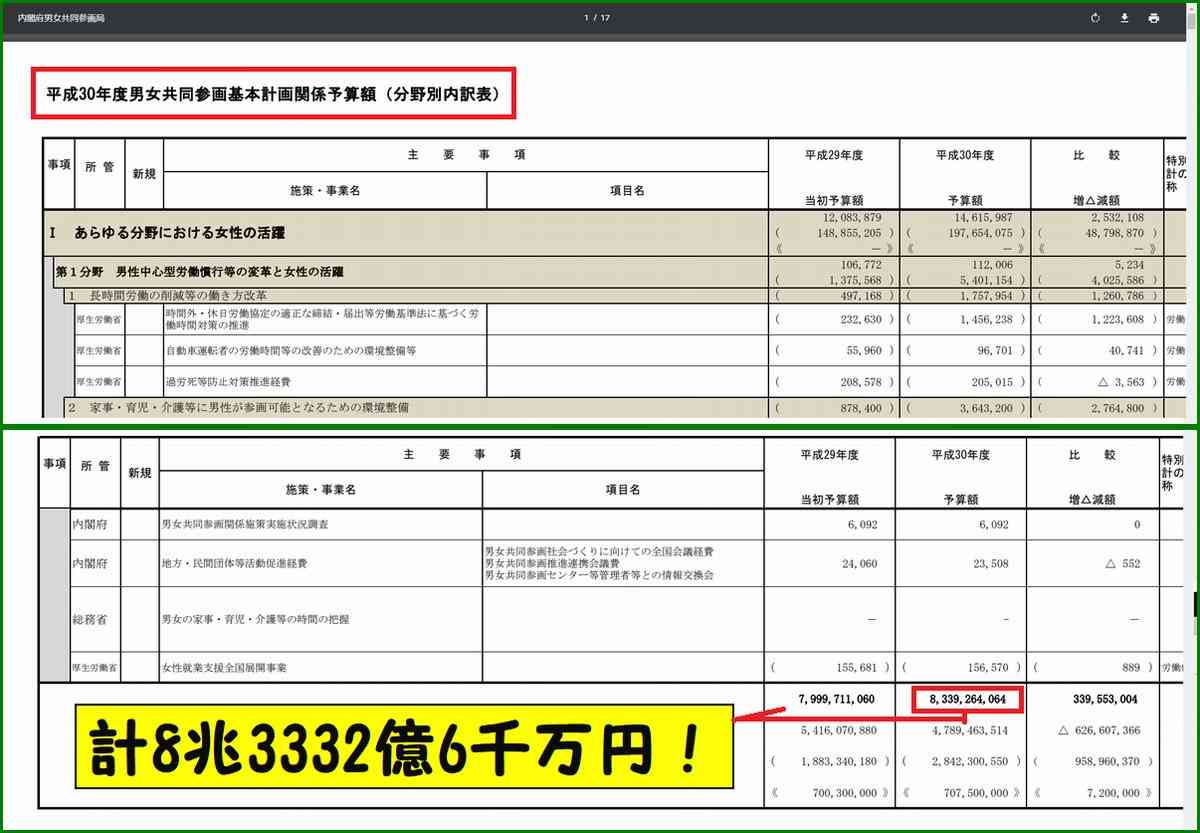Click the page number field showing 1 / 17
This screenshot has height=833, width=1200.
click(x=597, y=18)
